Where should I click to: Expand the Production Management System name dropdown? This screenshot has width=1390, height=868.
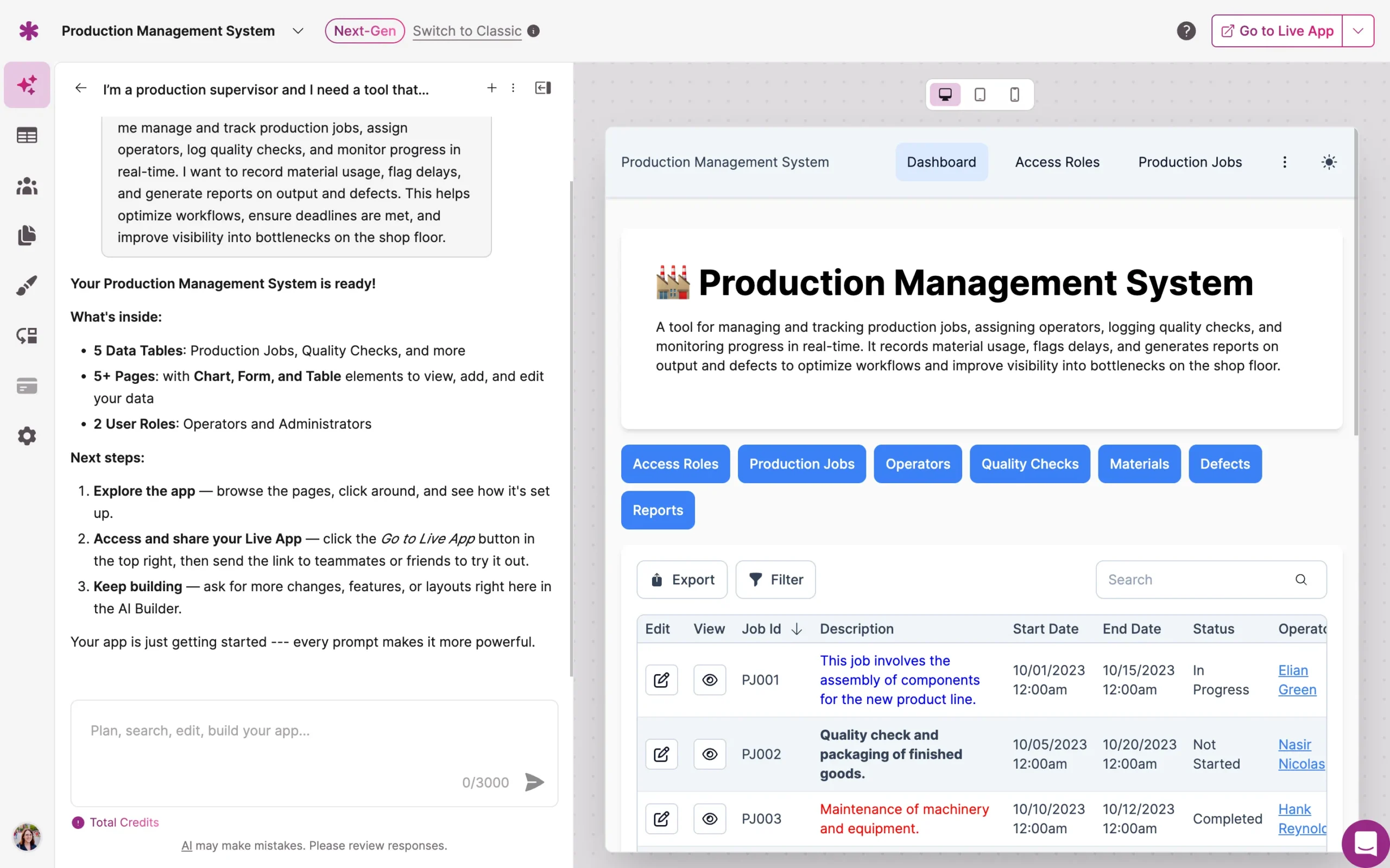(x=298, y=31)
